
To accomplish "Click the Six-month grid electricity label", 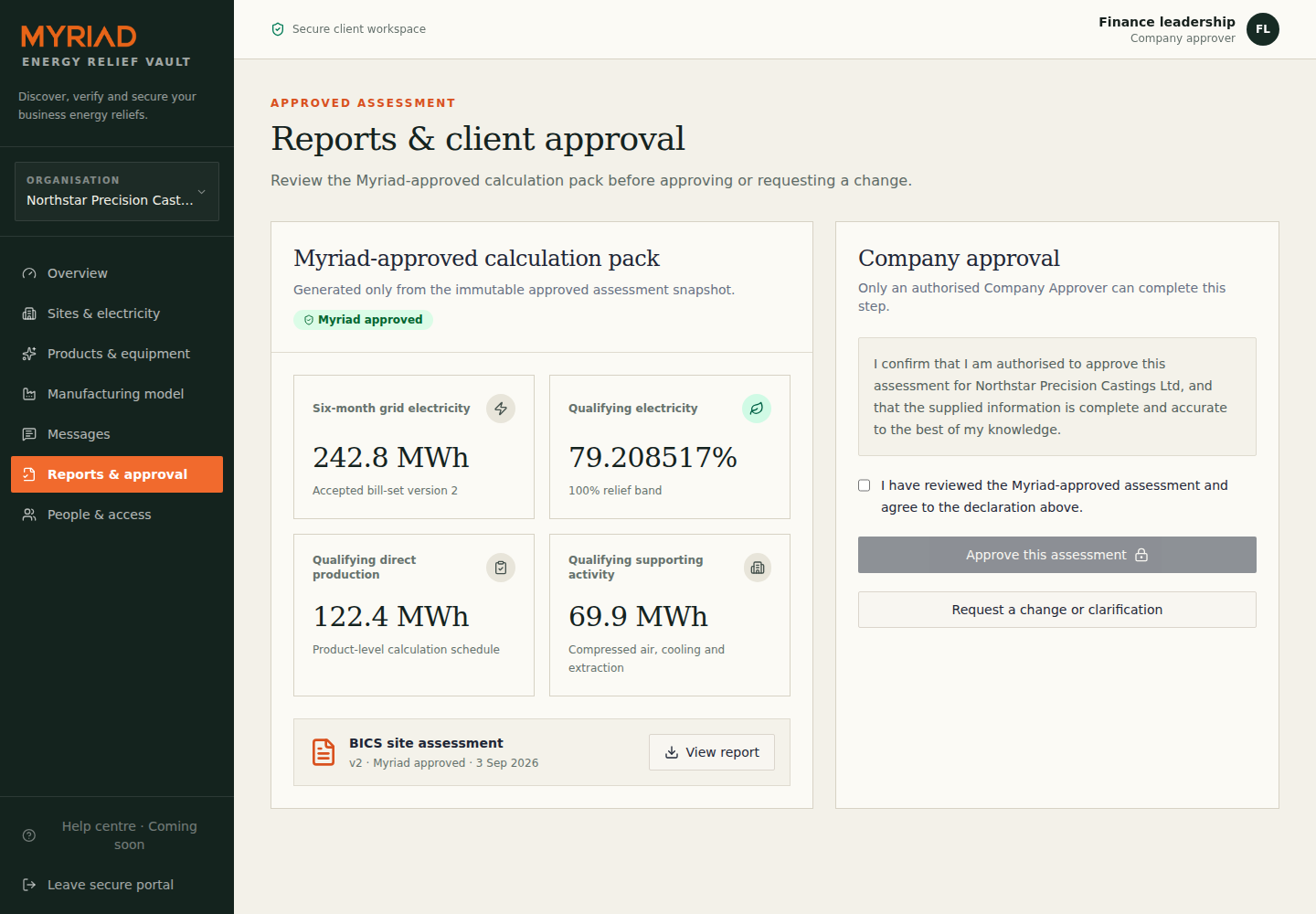I will tap(391, 409).
